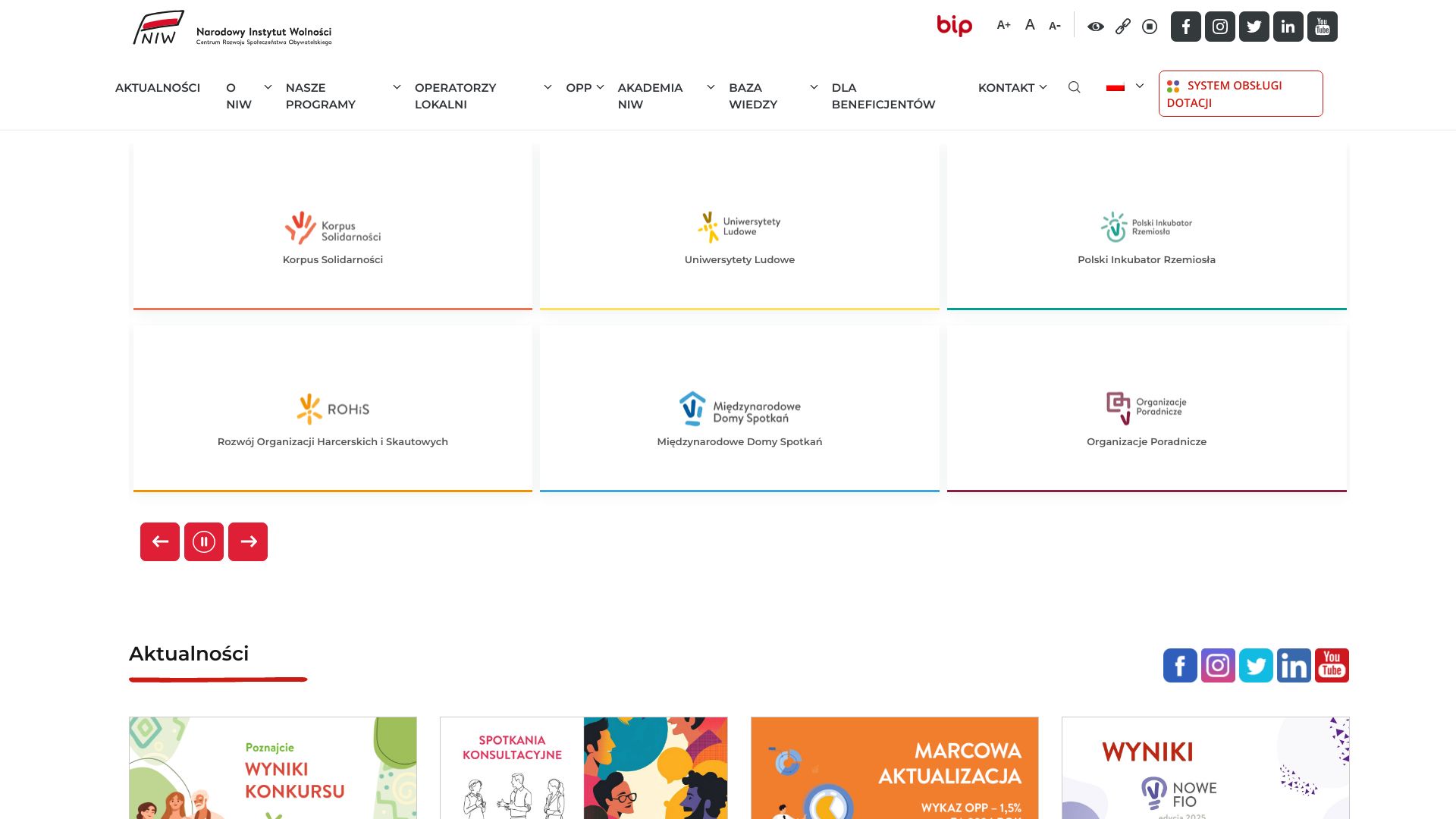This screenshot has height=819, width=1456.
Task: Open Akademia NIW menu item
Action: click(x=650, y=96)
